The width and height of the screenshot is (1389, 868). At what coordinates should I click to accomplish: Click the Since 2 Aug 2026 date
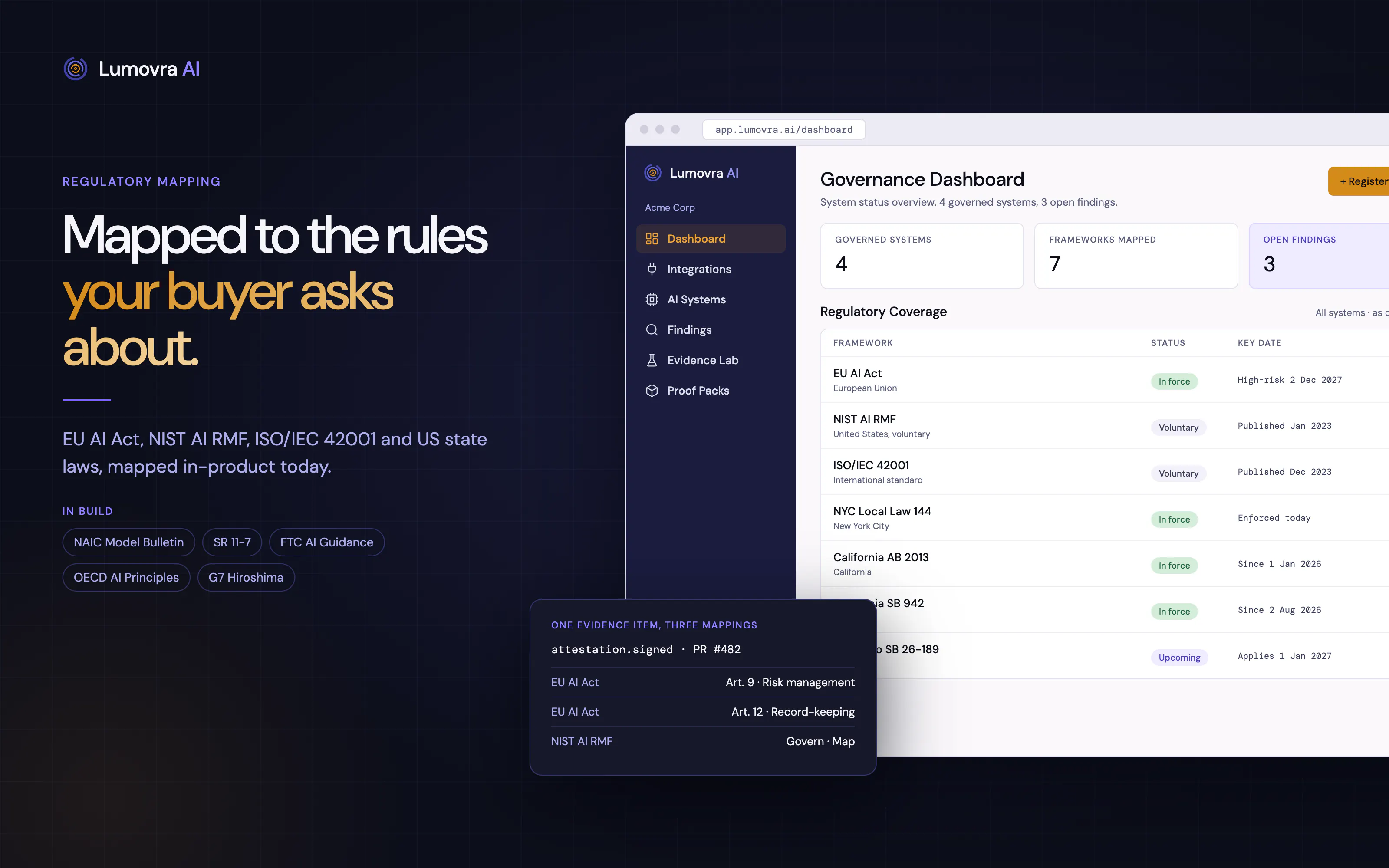pyautogui.click(x=1279, y=610)
